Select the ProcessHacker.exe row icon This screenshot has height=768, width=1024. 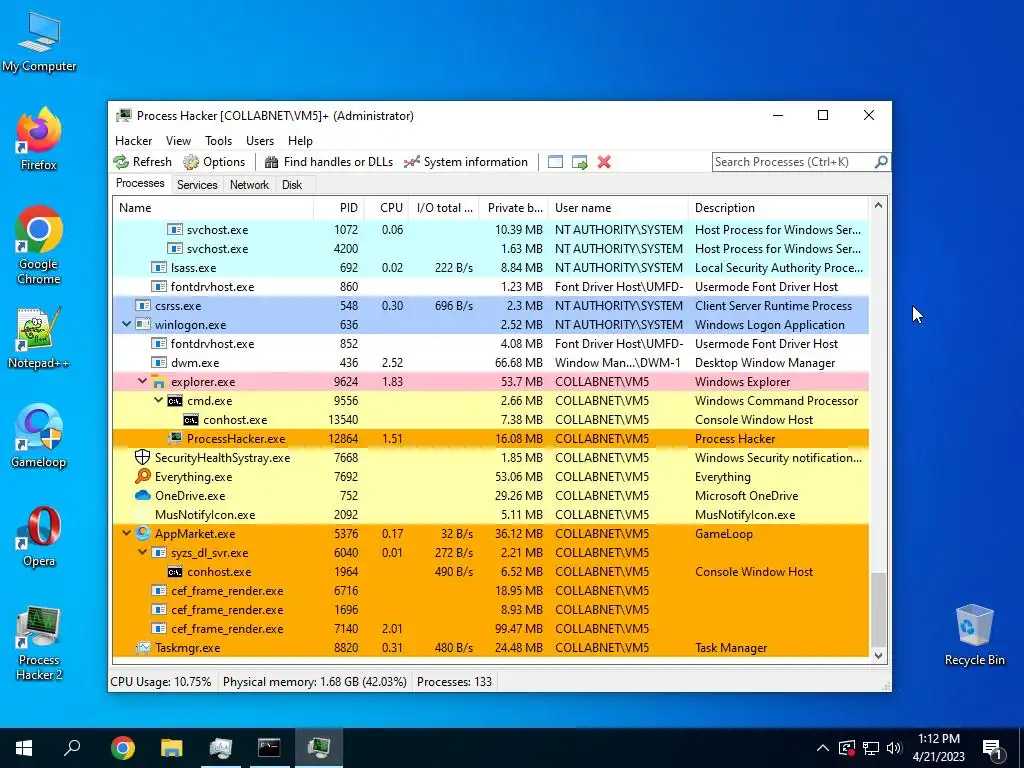[174, 439]
